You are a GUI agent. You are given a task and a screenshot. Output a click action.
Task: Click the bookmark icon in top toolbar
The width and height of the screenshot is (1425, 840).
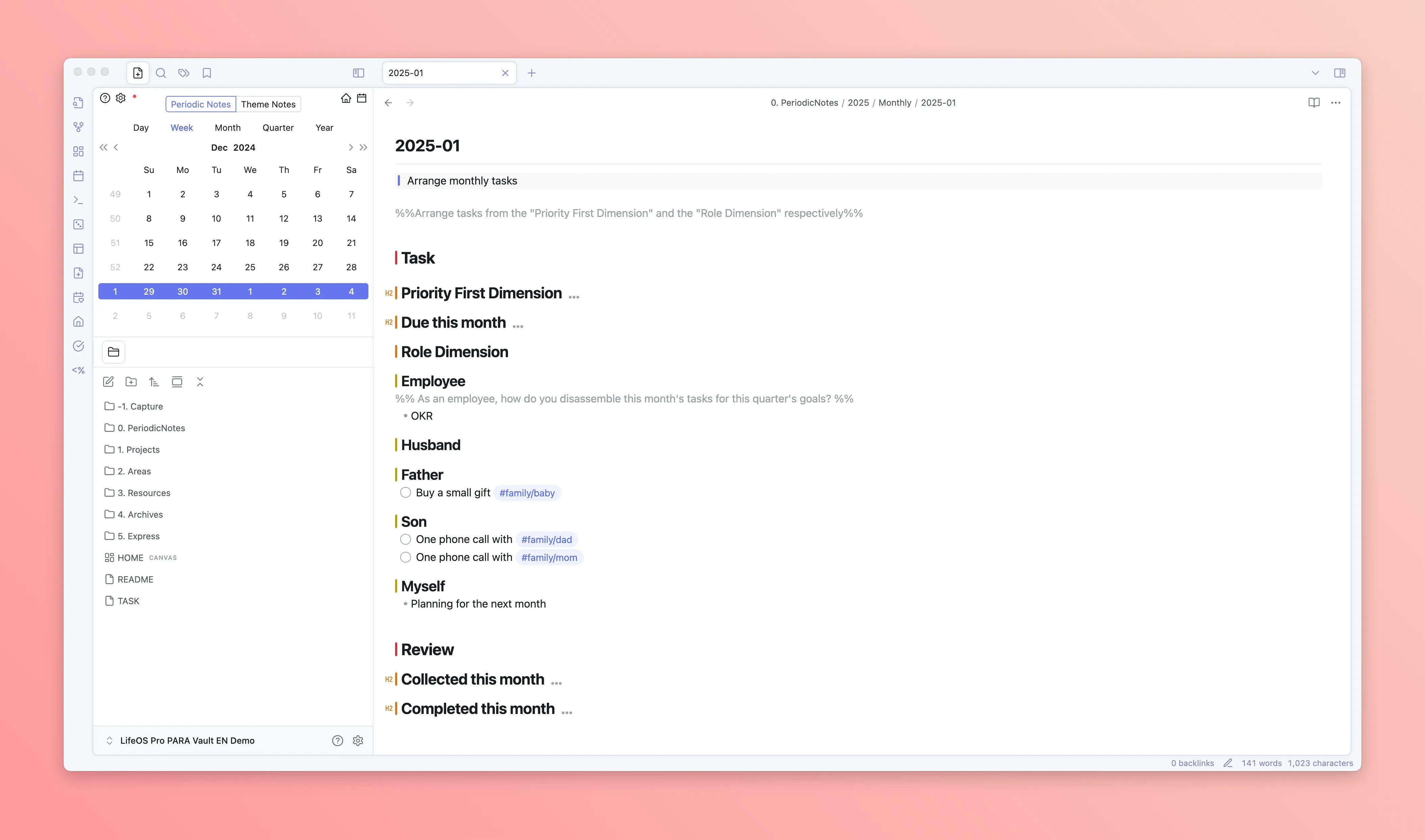point(207,73)
